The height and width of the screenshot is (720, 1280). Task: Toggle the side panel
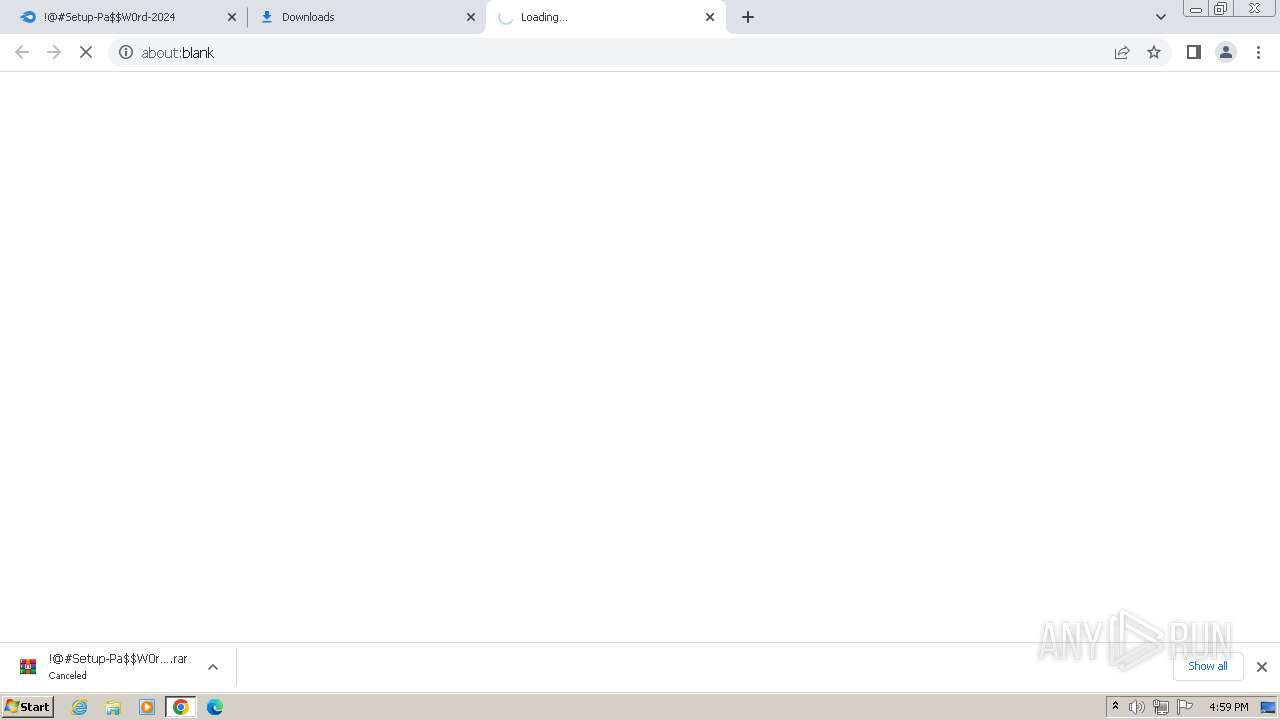pyautogui.click(x=1194, y=52)
